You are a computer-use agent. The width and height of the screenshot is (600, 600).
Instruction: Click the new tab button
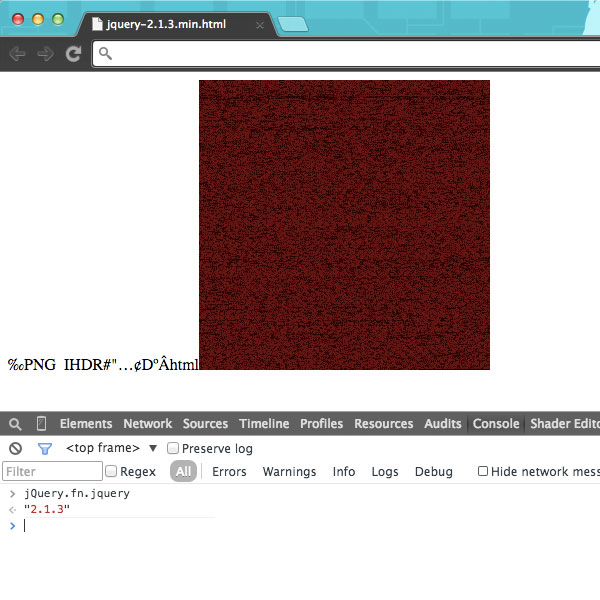tap(291, 23)
